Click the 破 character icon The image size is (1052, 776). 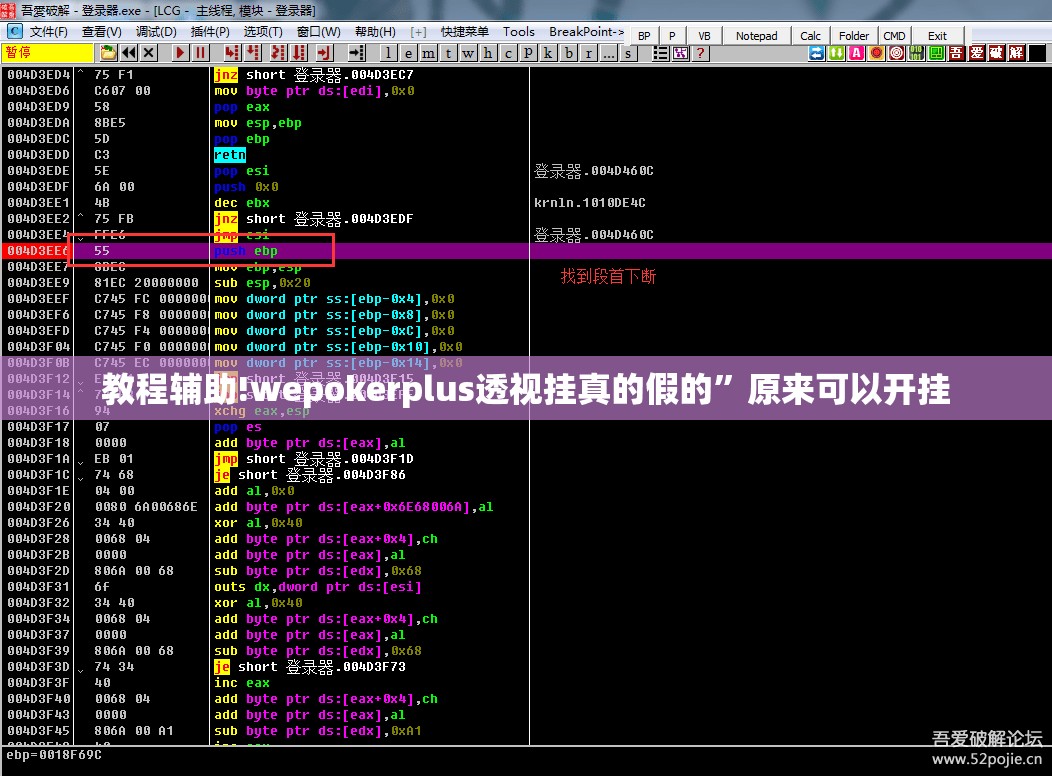(997, 53)
